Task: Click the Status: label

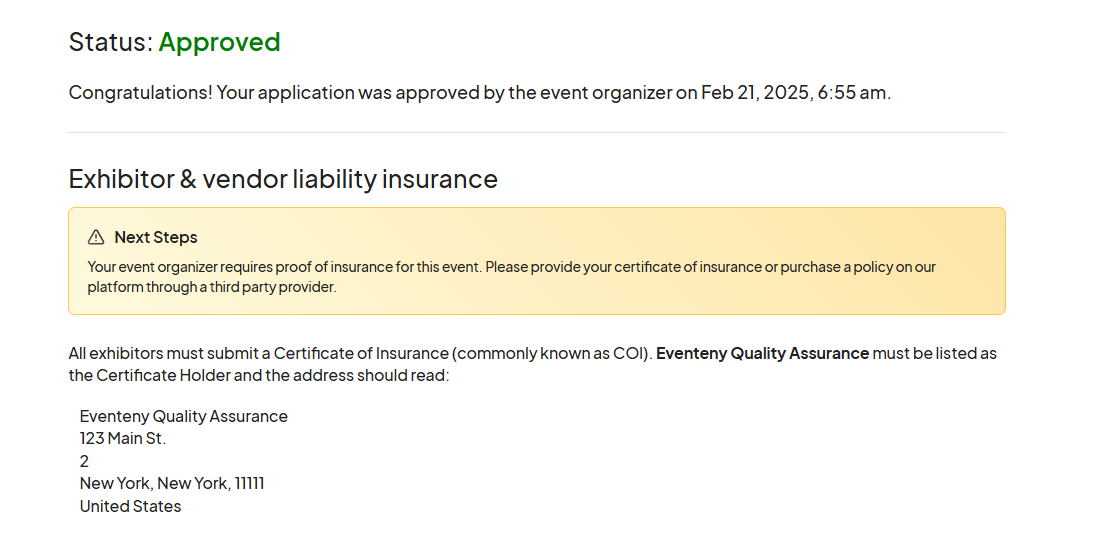Action: point(111,42)
